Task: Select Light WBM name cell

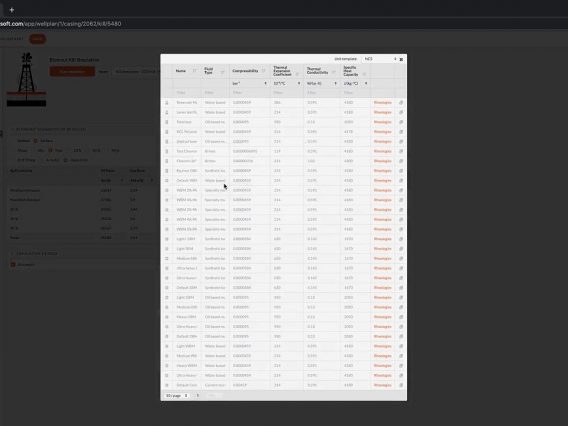Action: coord(186,346)
